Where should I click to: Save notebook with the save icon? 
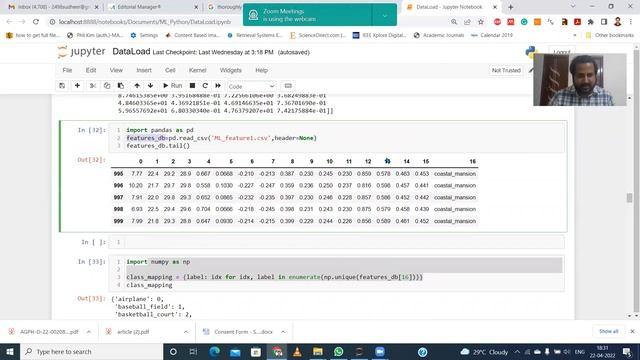62,86
